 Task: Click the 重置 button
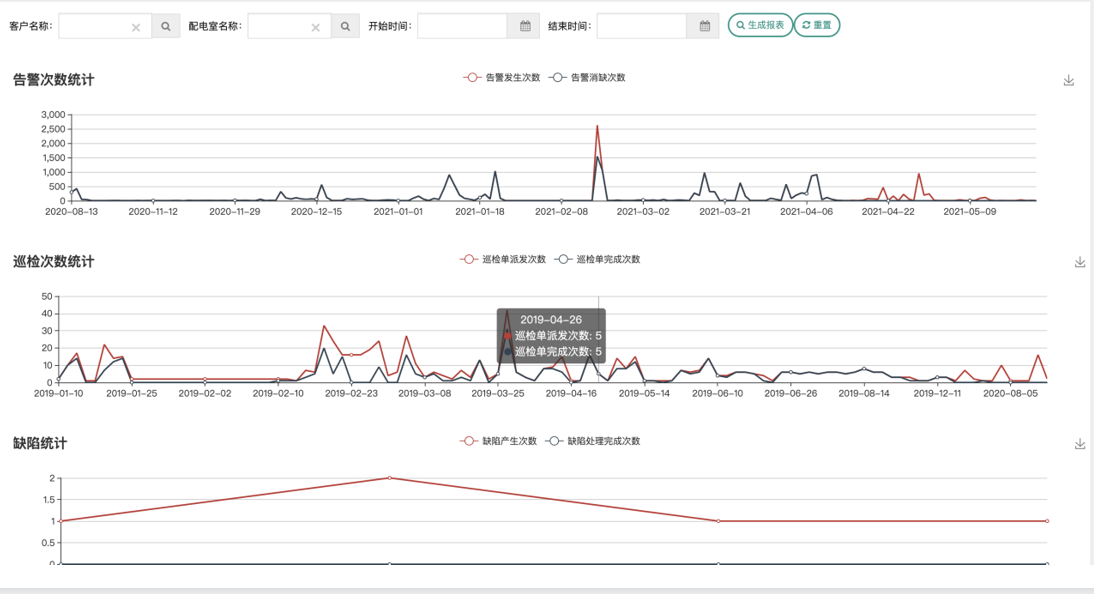pyautogui.click(x=817, y=25)
